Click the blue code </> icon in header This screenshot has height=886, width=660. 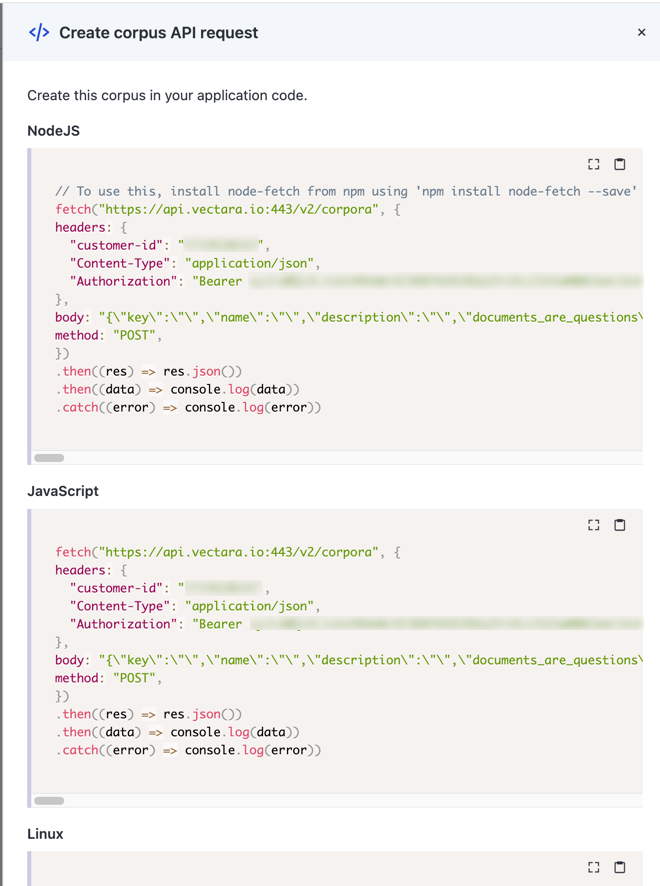[x=37, y=32]
